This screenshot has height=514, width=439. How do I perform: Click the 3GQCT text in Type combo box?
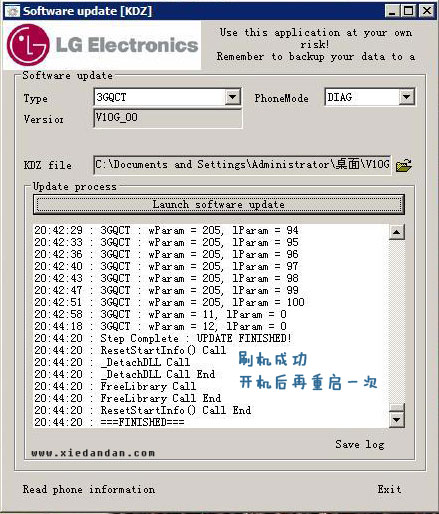pos(111,97)
